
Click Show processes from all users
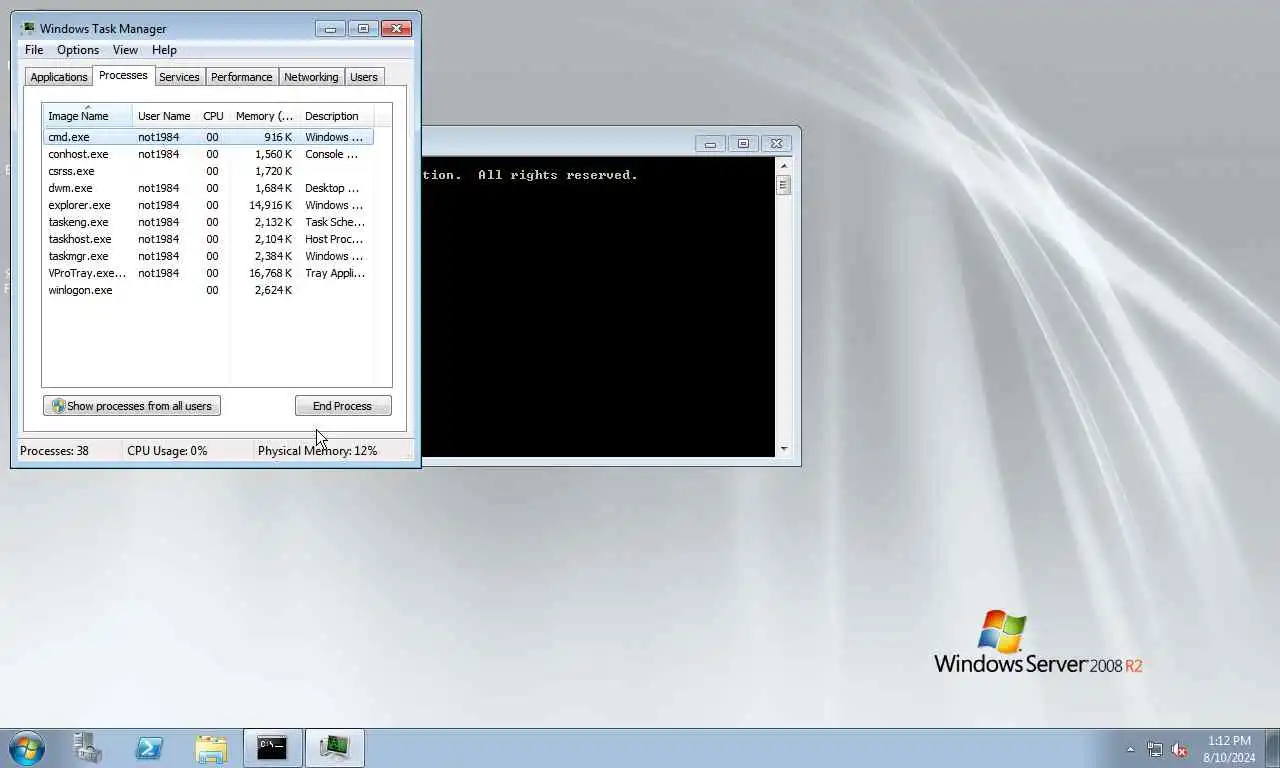point(132,406)
